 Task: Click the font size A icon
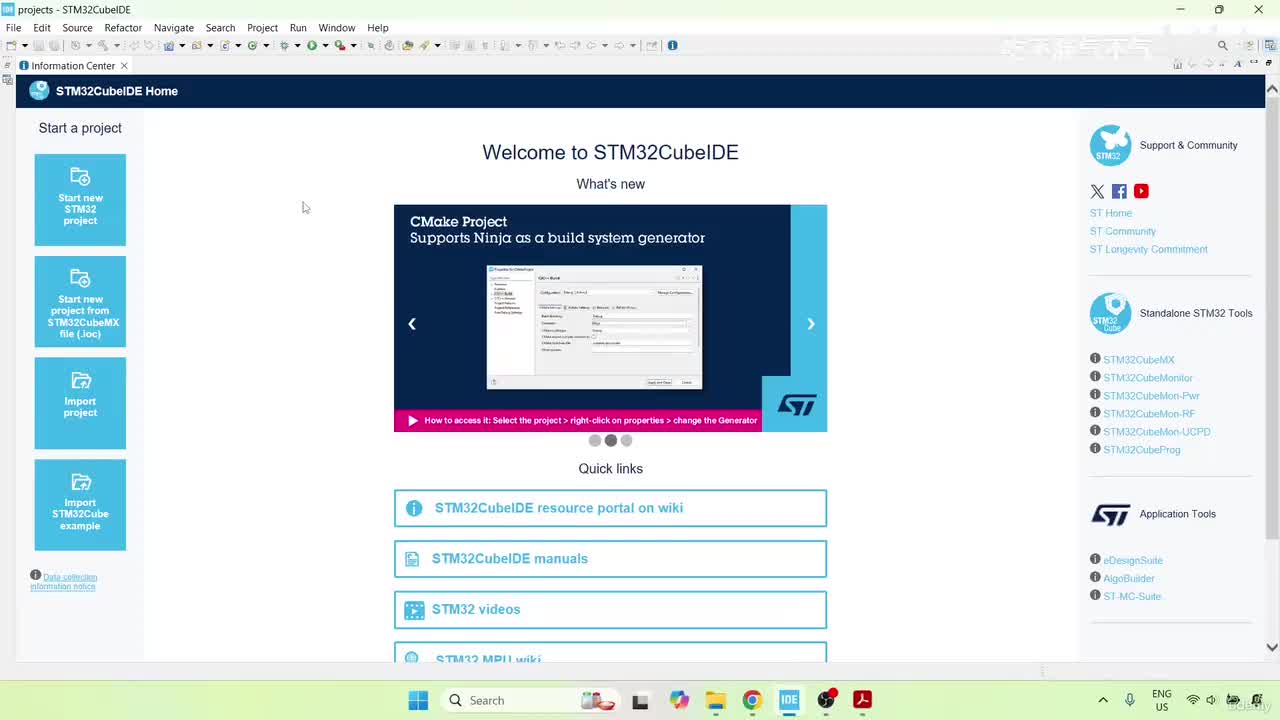click(1238, 64)
